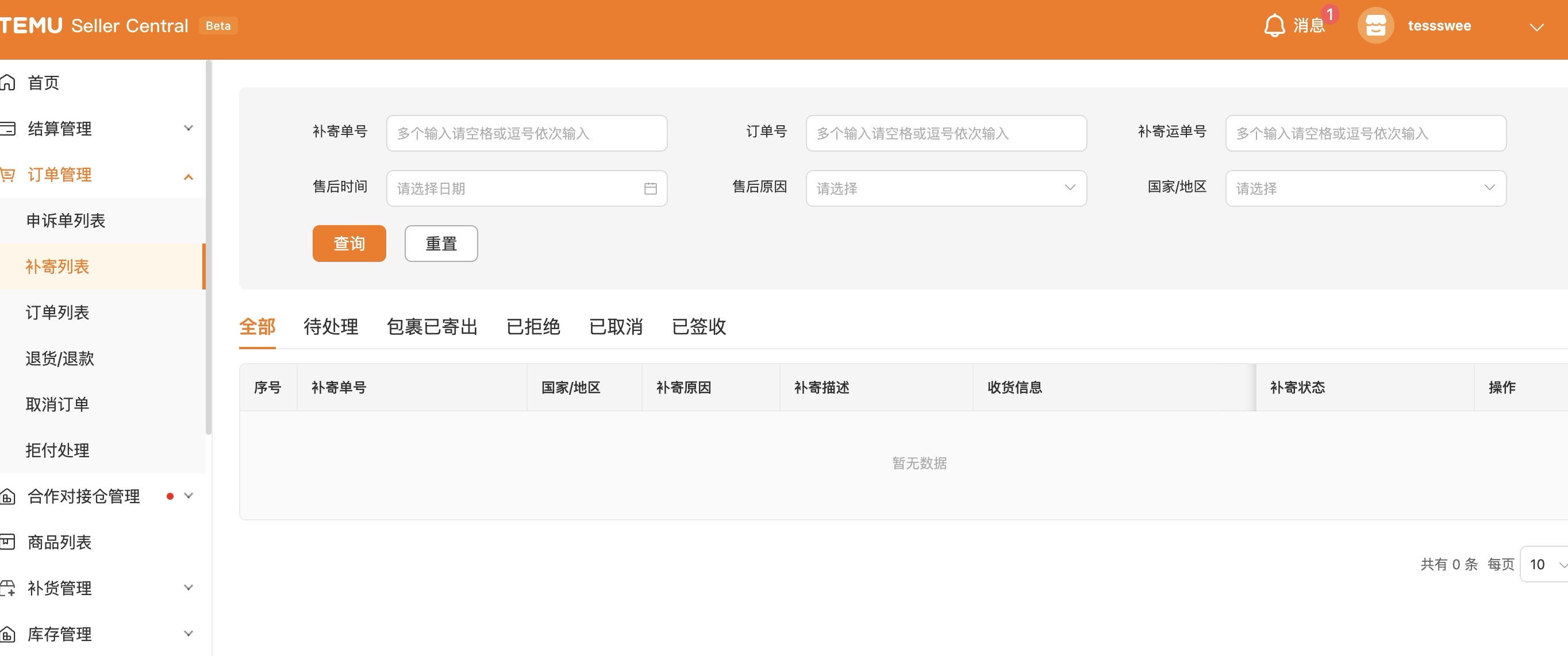Select the 已签收 tab
This screenshot has height=656, width=1568.
pyautogui.click(x=698, y=327)
